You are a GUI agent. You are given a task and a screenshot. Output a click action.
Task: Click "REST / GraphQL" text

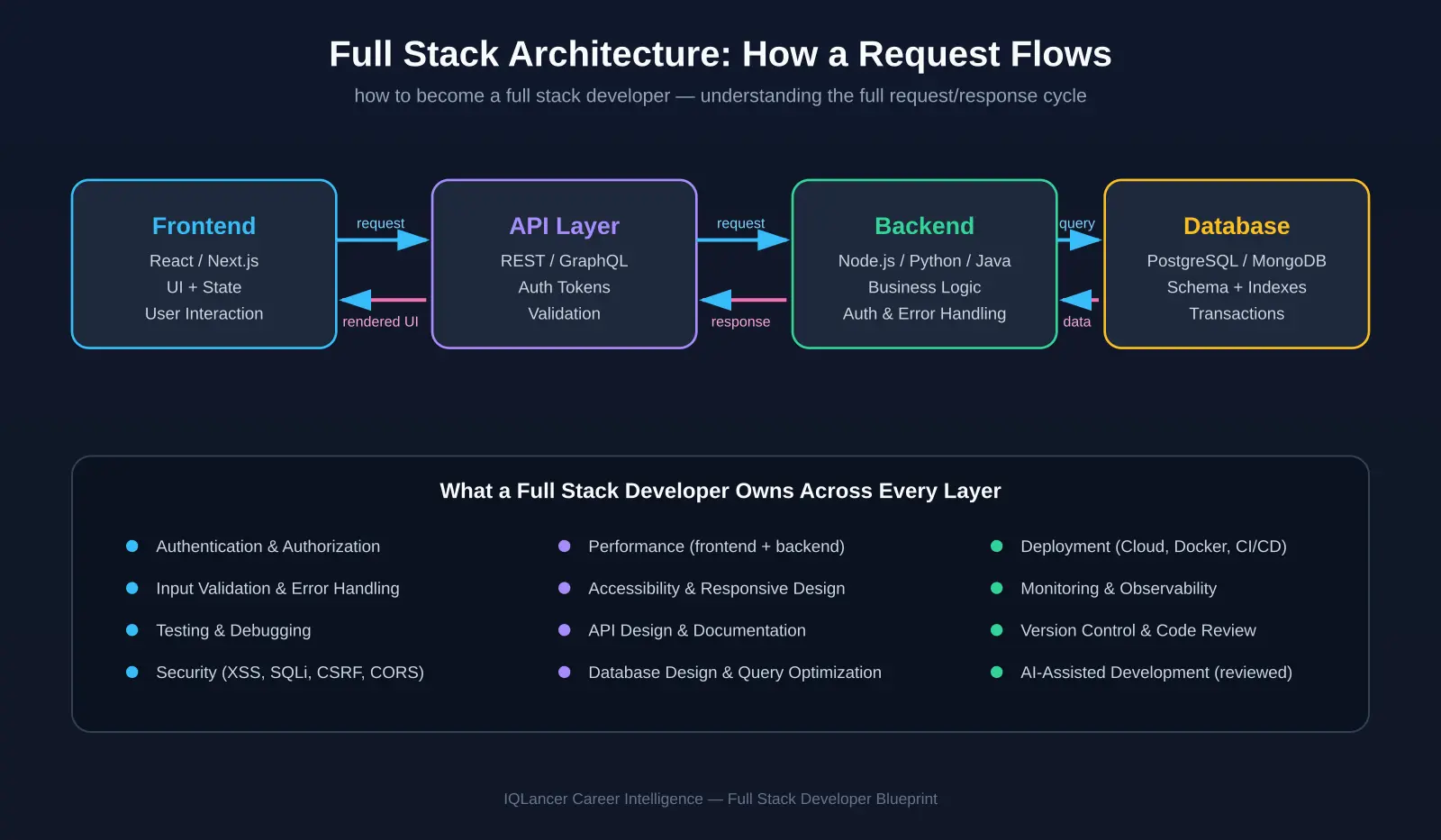[564, 261]
